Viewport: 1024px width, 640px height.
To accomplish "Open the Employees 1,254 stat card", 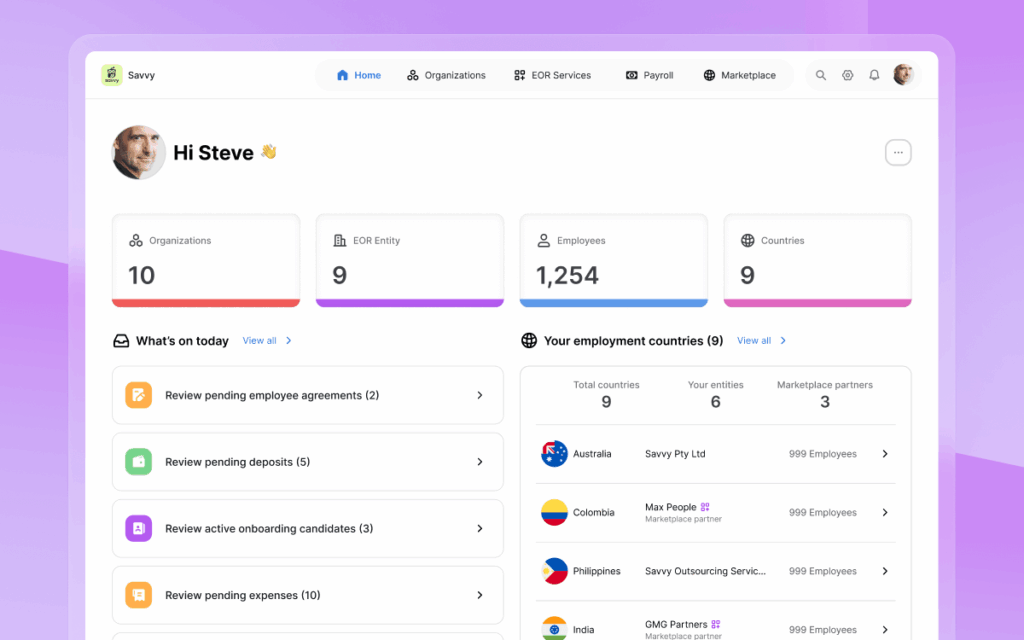I will pyautogui.click(x=613, y=260).
